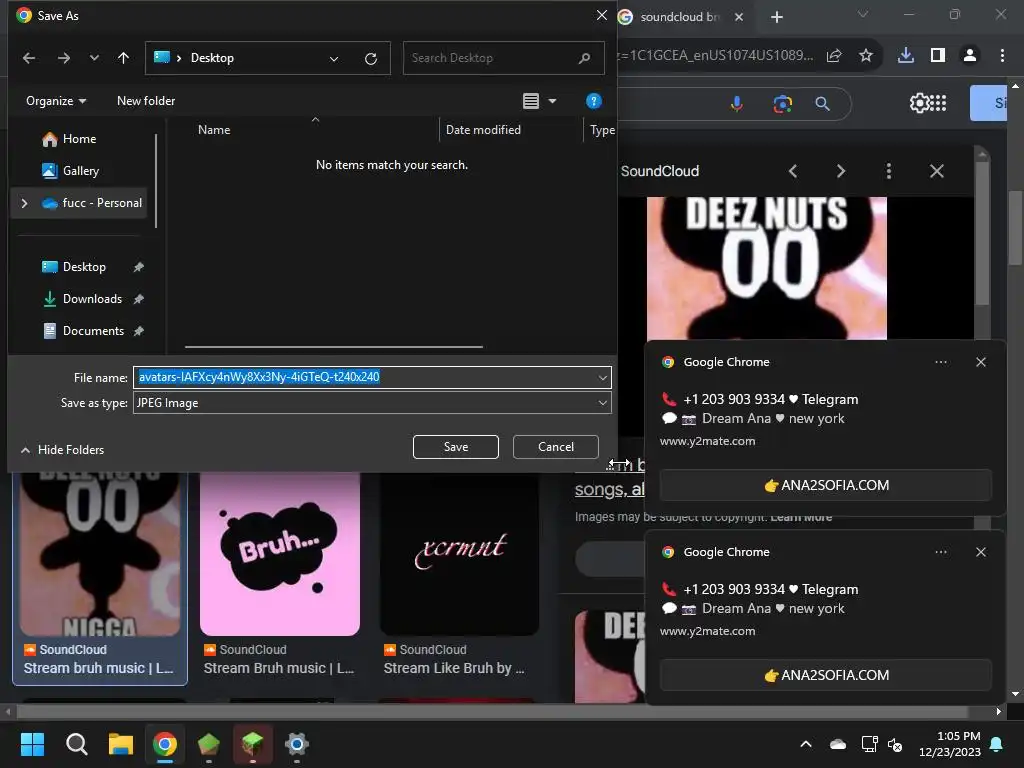Image resolution: width=1024 pixels, height=768 pixels.
Task: Bookmark this page with the star
Action: tap(866, 56)
